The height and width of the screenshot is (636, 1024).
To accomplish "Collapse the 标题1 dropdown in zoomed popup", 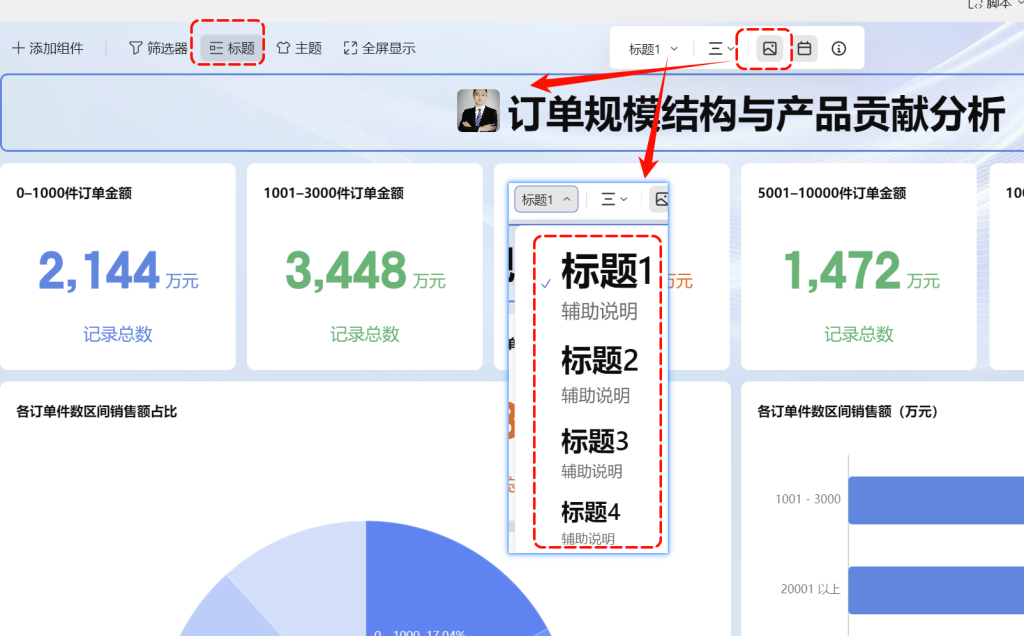I will (x=547, y=199).
